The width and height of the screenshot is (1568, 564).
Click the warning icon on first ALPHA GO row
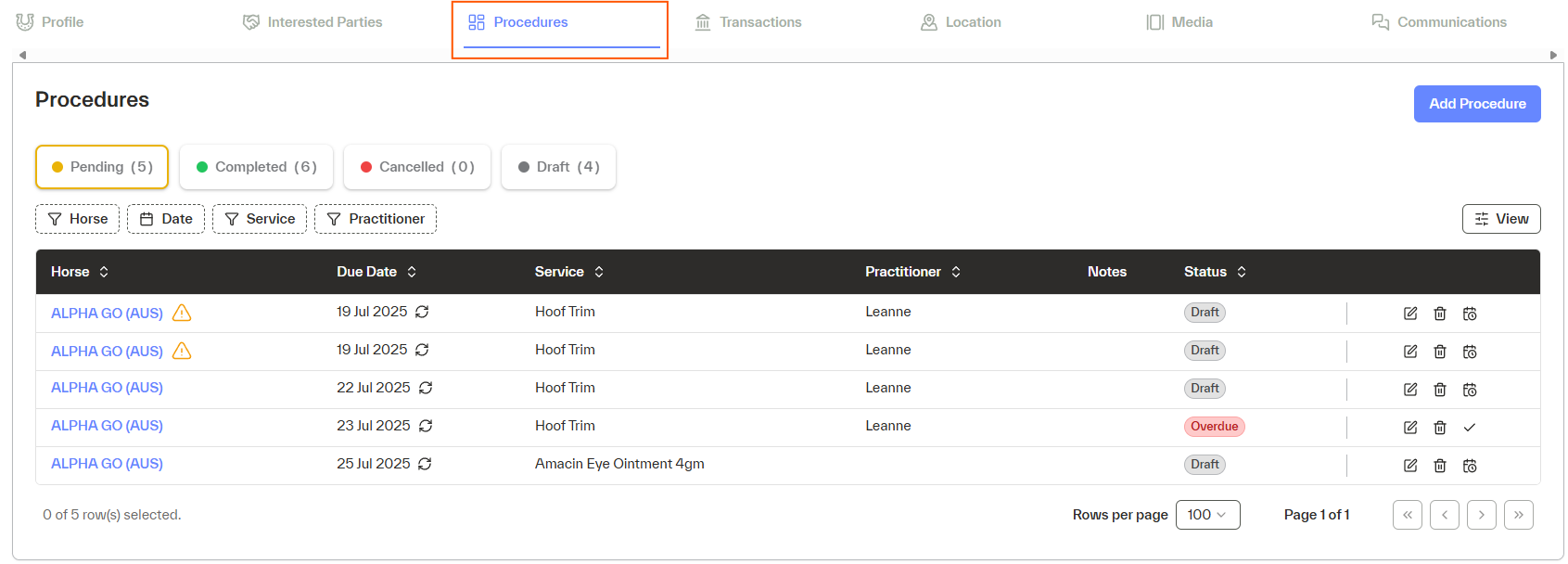pos(182,314)
